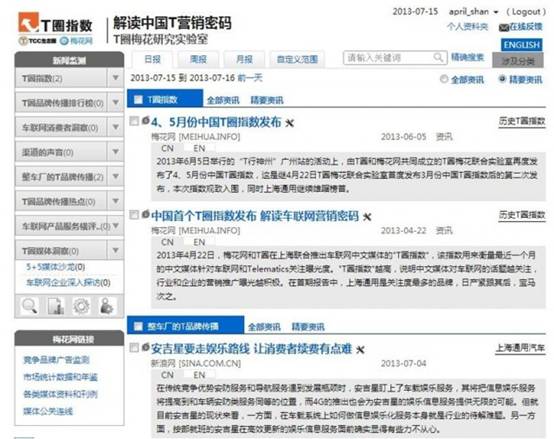Open 5+5媒体沙龙(0) sidebar item
Image resolution: width=554 pixels, height=439 pixels.
coord(55,267)
